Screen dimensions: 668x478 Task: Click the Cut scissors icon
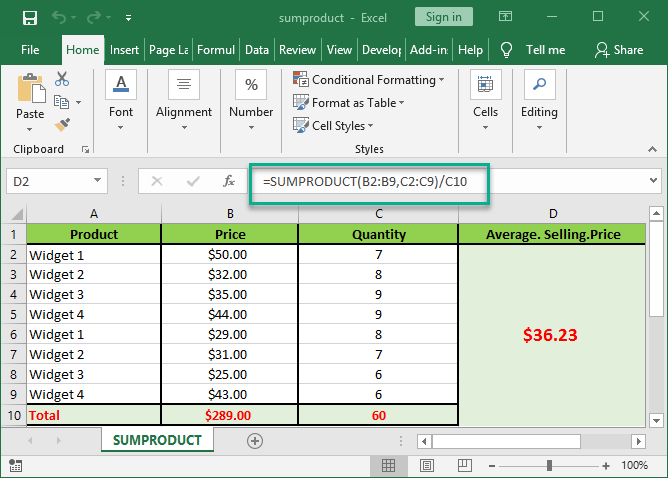coord(62,79)
